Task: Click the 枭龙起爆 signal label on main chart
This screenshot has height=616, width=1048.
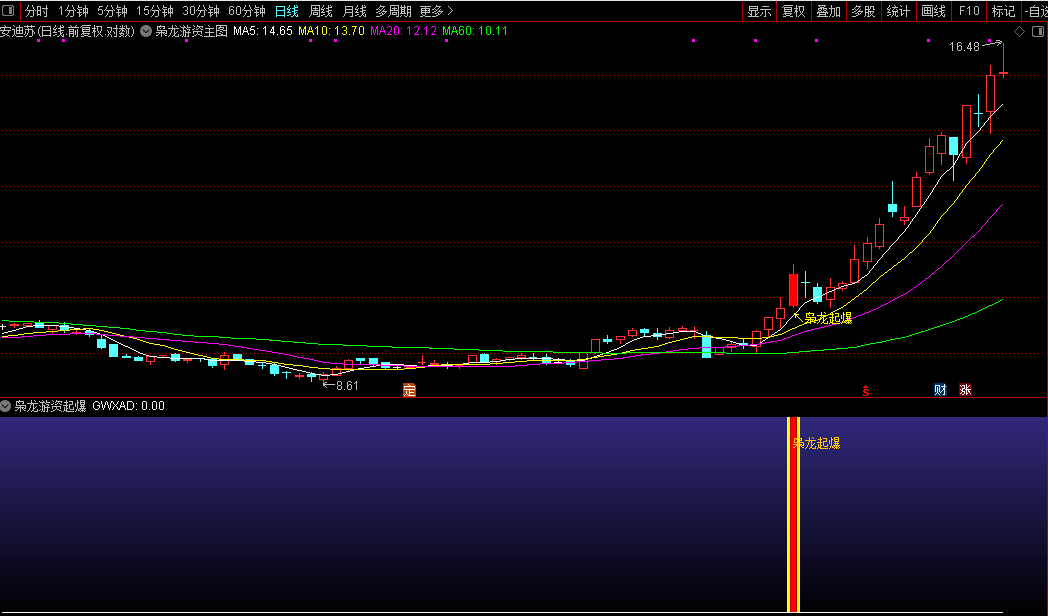Action: coord(828,319)
